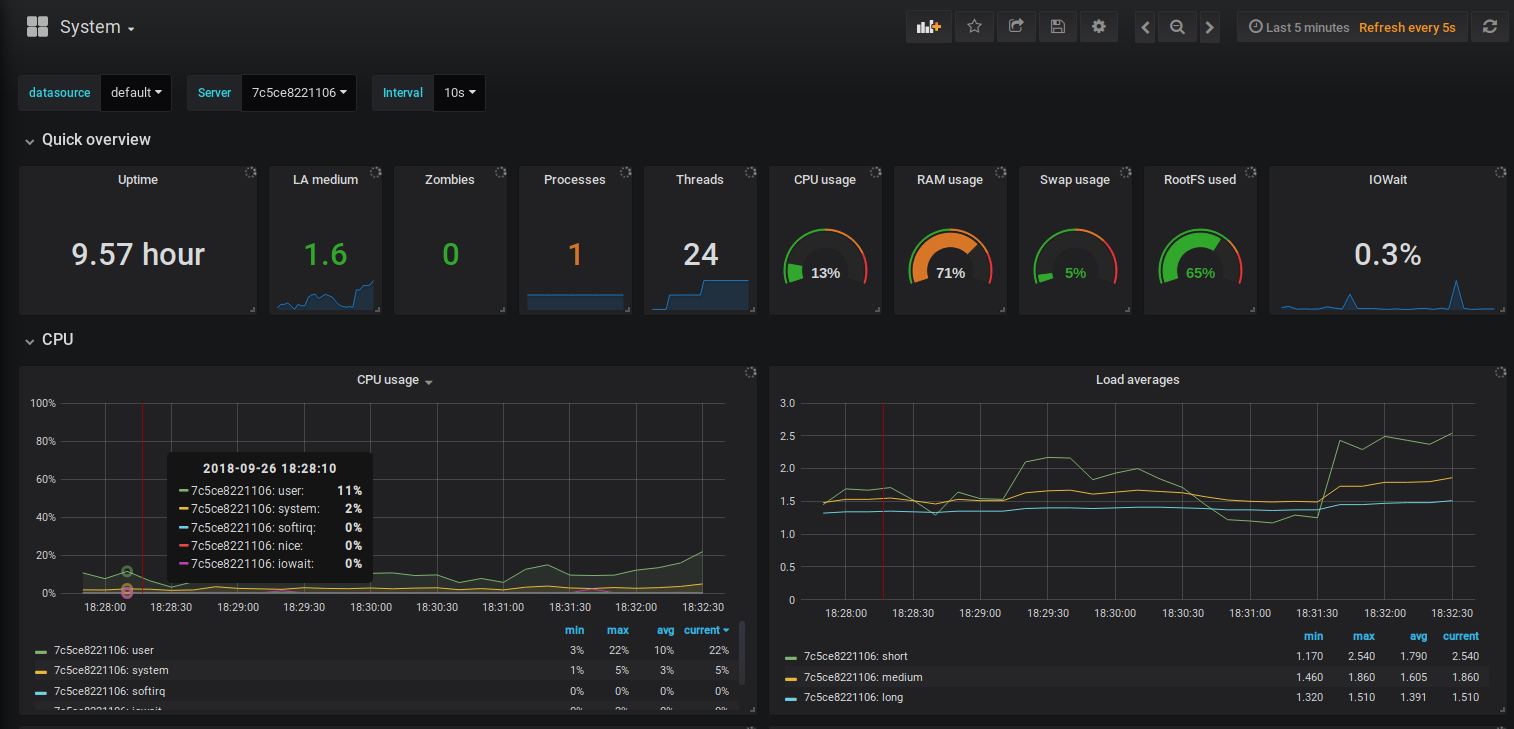Click the Refresh every 5s link
This screenshot has width=1514, height=729.
click(x=1408, y=27)
